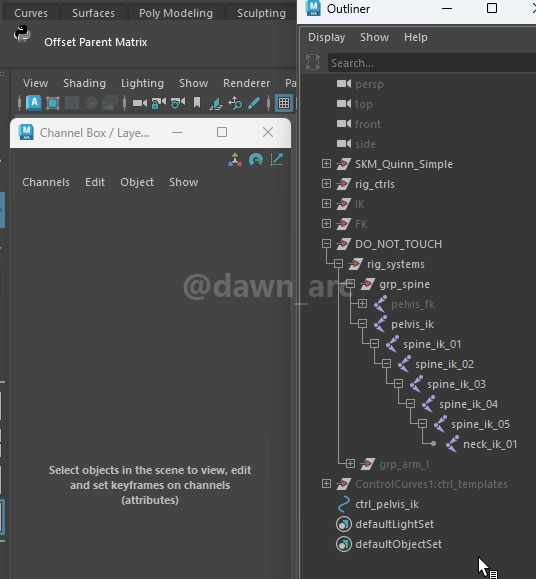Open the Surfaces shelf tab

click(93, 13)
